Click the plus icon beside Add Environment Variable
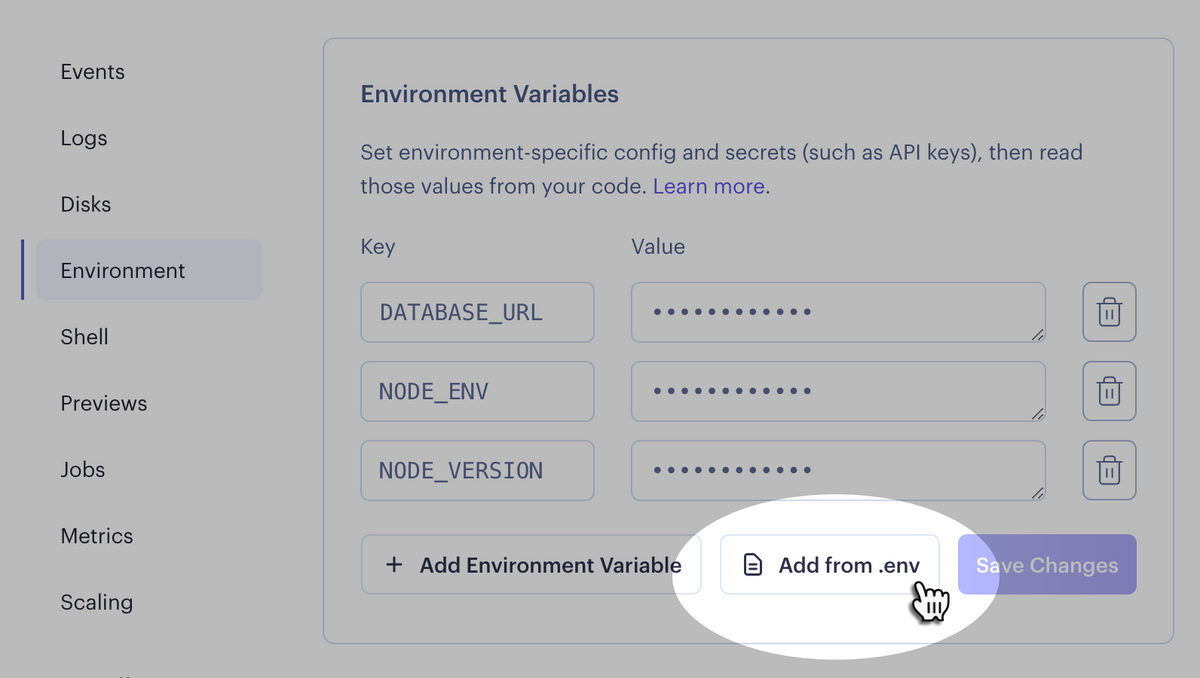Screen dimensions: 1200x678 394,565
